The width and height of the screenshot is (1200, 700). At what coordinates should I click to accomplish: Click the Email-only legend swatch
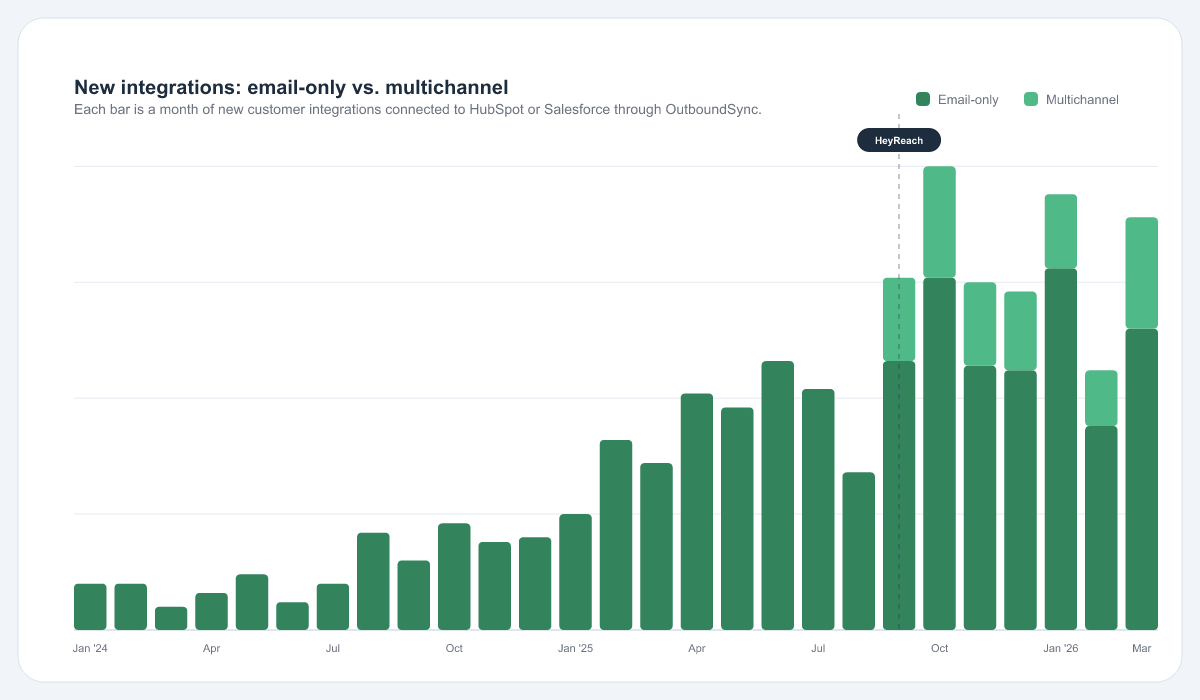(x=922, y=99)
